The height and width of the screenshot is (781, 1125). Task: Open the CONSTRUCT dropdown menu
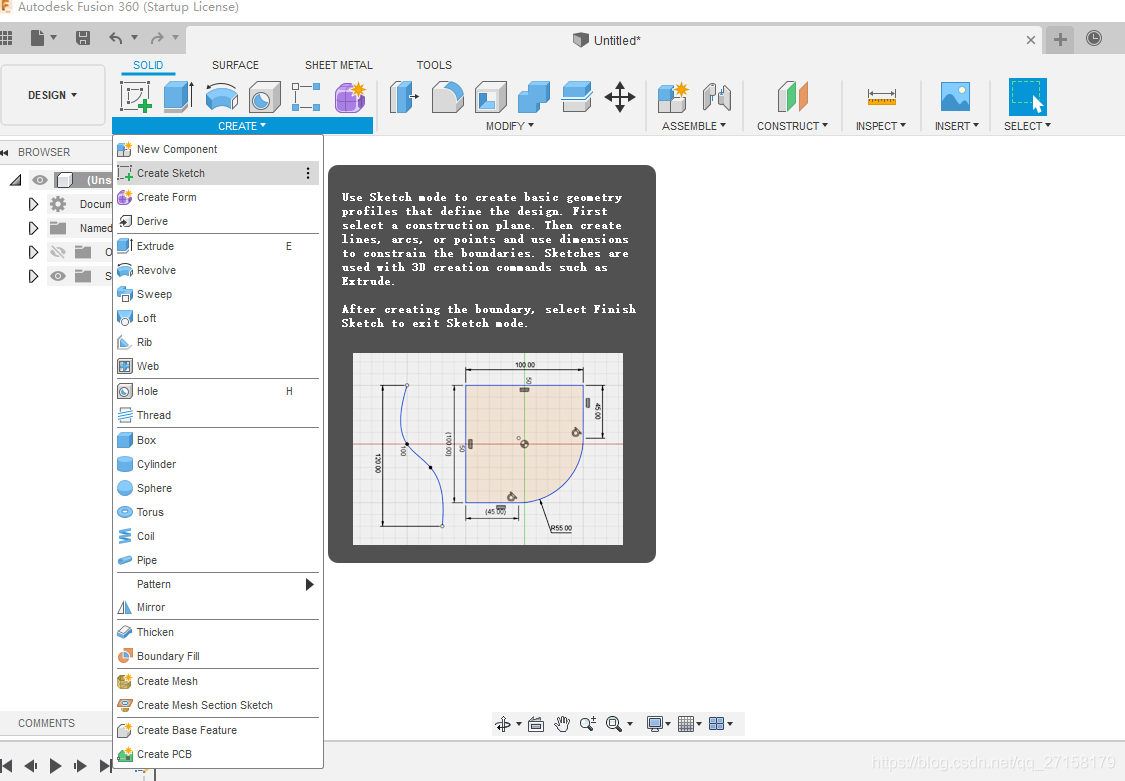click(x=792, y=126)
